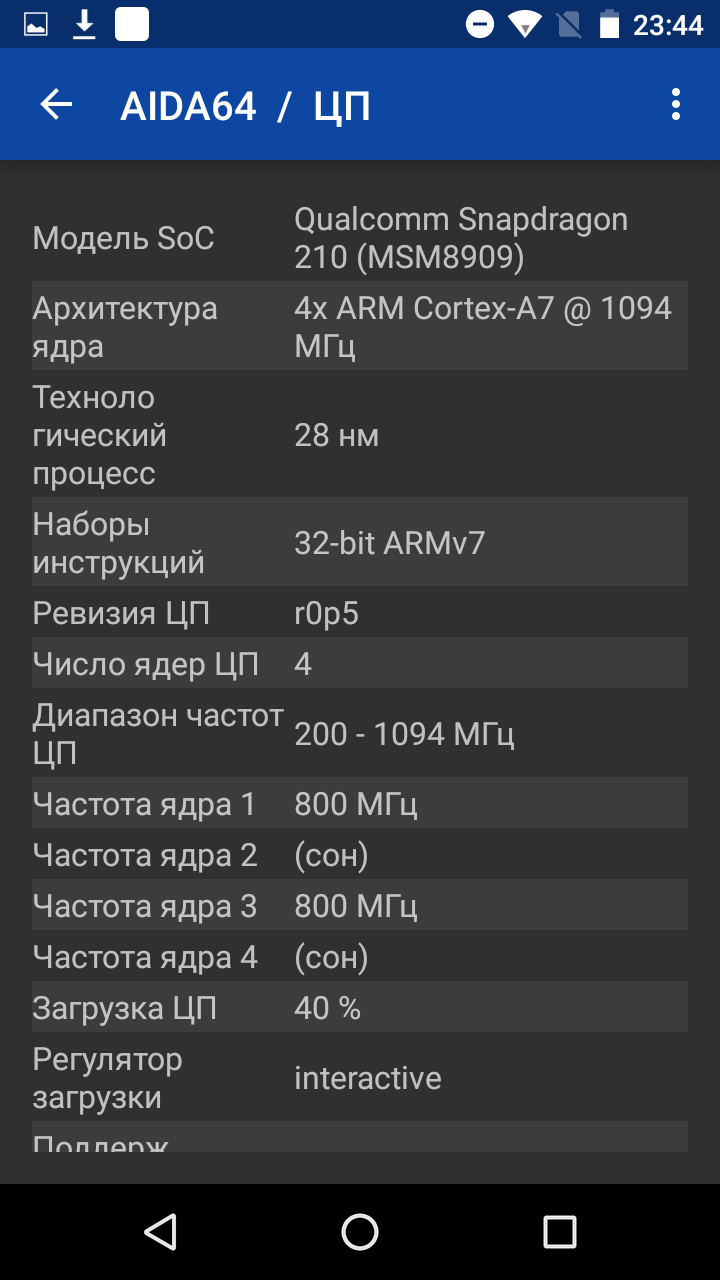Tap the Загрузка ЦП 40 % row
Viewport: 720px width, 1280px height.
tap(360, 1008)
